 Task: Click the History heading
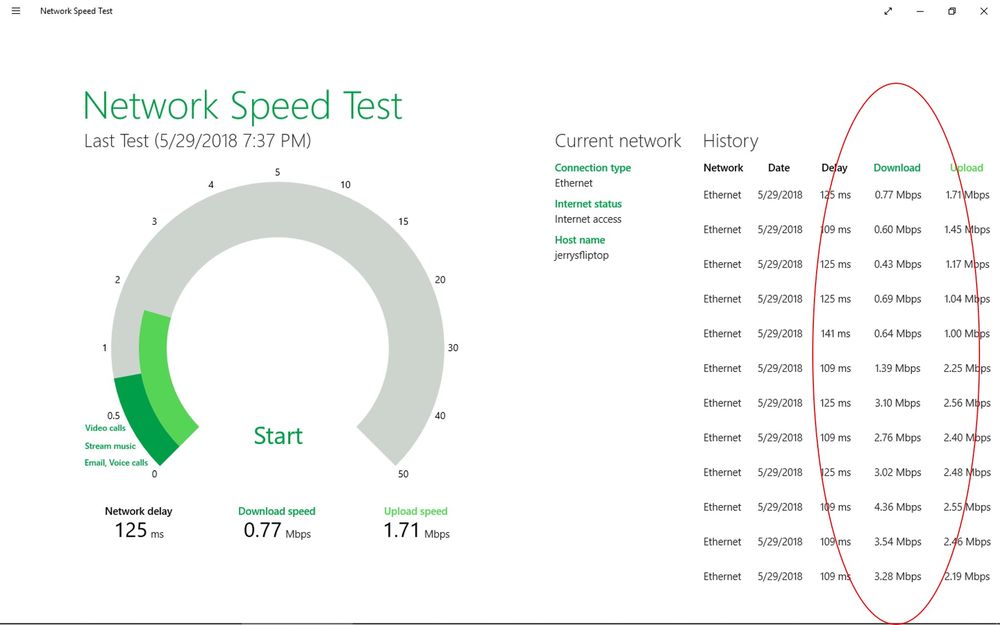click(x=731, y=141)
